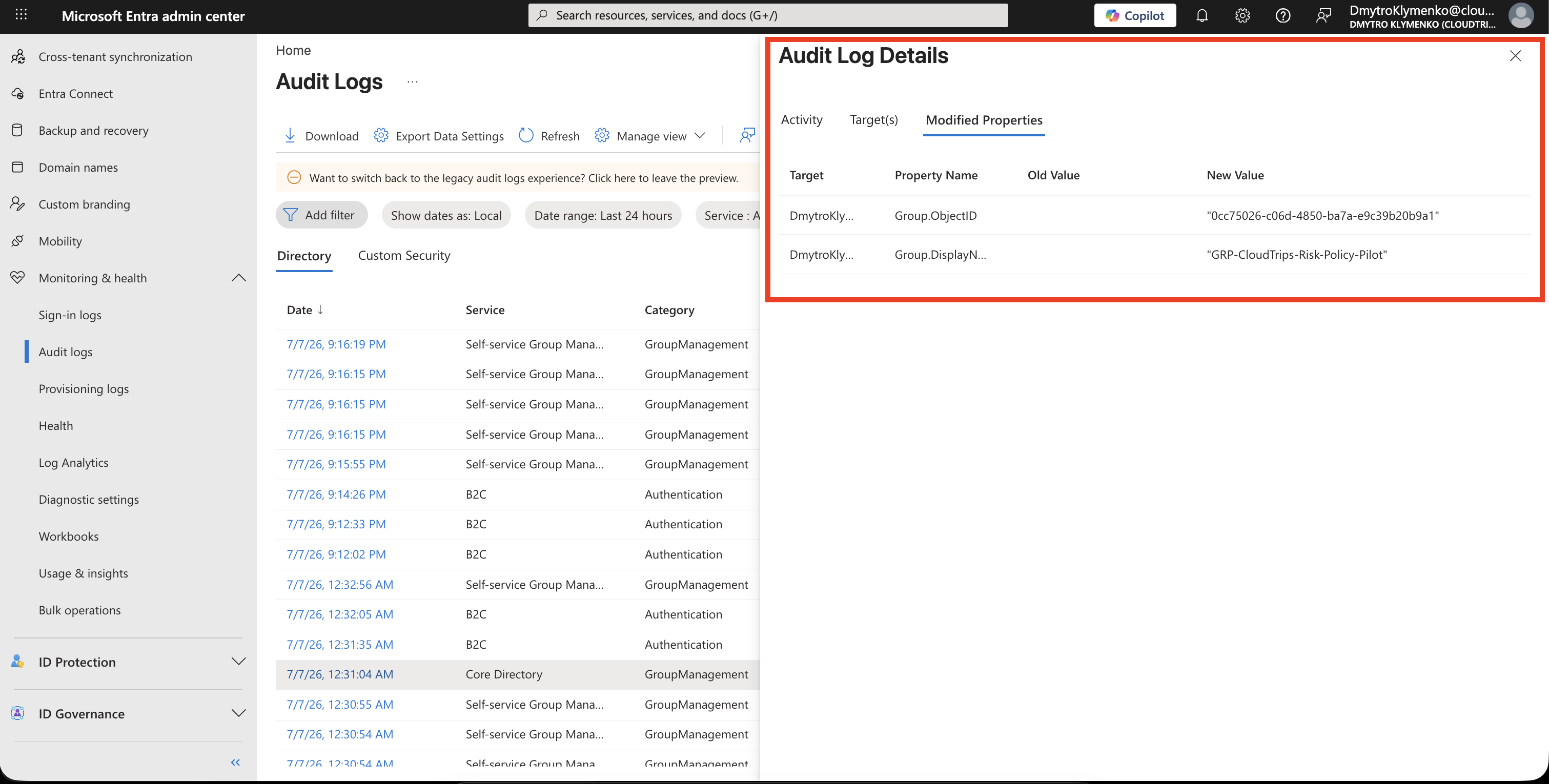The image size is (1549, 784).
Task: Collapse the Monitoring & health section
Action: pos(239,278)
